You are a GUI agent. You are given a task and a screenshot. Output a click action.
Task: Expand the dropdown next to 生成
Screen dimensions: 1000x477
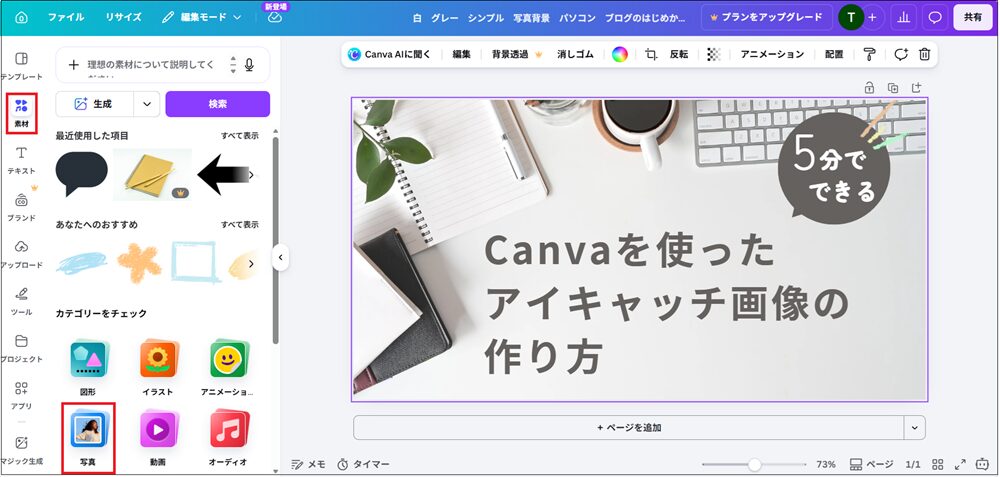pyautogui.click(x=147, y=104)
